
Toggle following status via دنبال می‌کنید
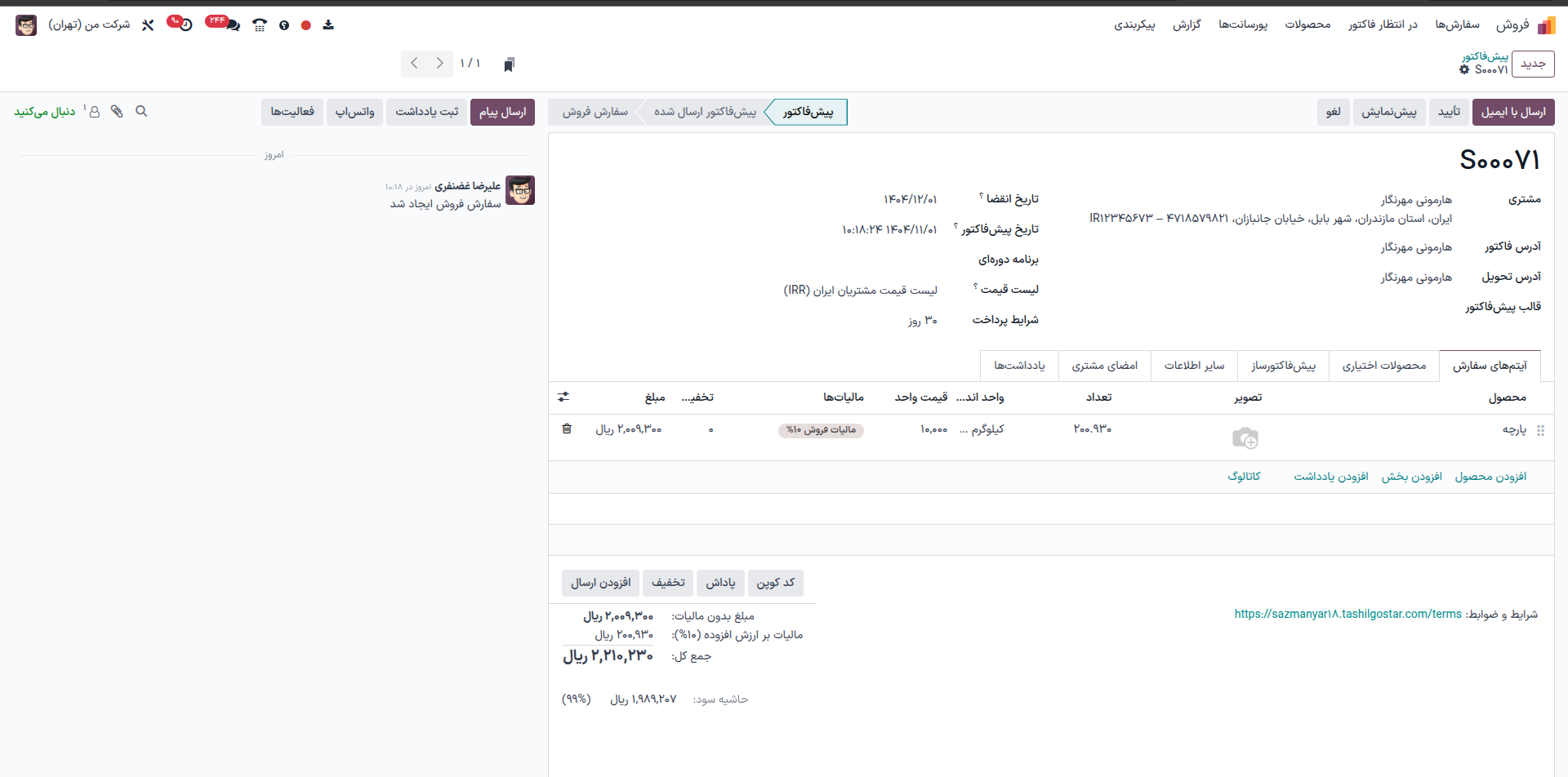pos(44,112)
